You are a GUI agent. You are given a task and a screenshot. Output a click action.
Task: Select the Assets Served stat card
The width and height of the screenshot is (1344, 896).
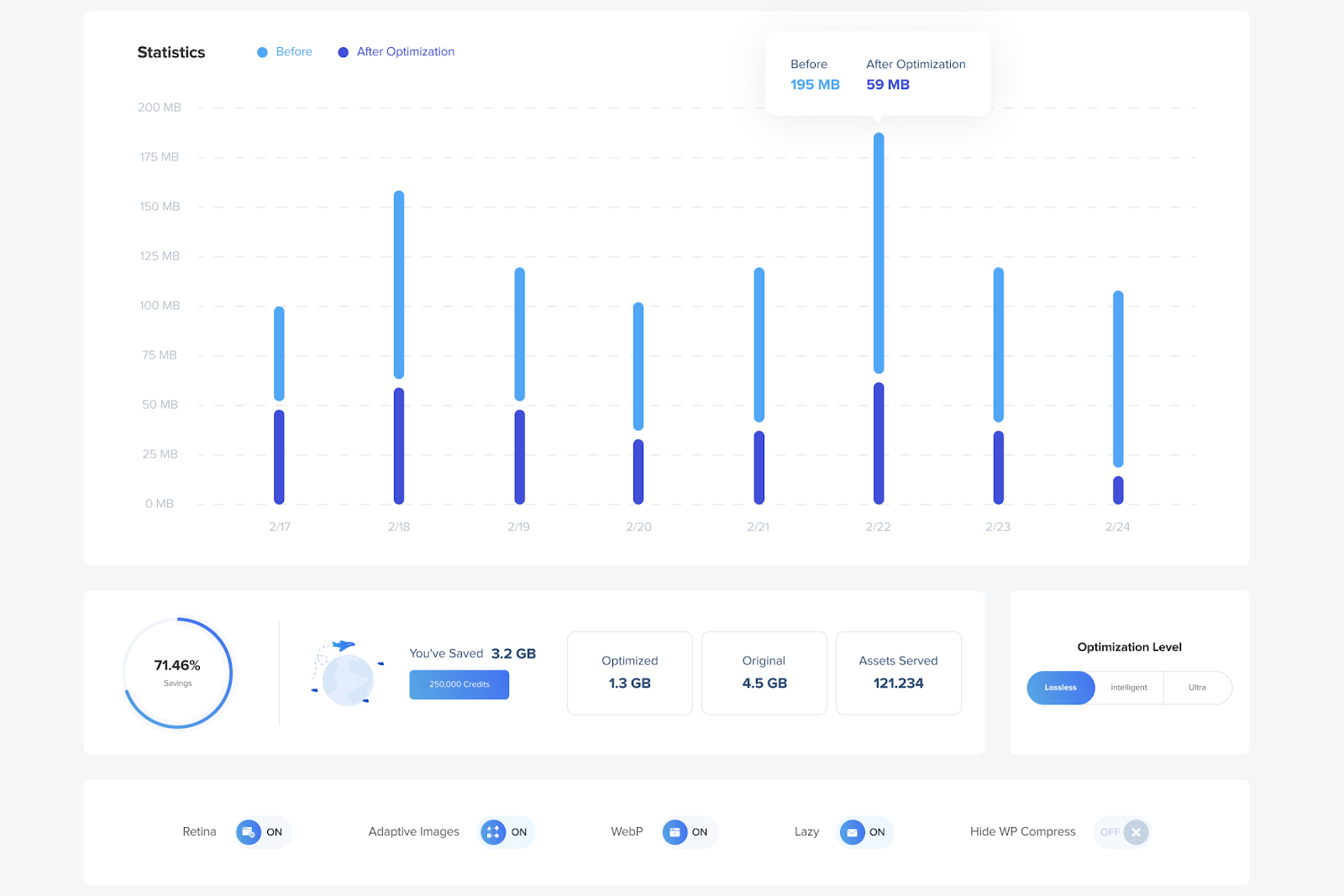tap(898, 673)
